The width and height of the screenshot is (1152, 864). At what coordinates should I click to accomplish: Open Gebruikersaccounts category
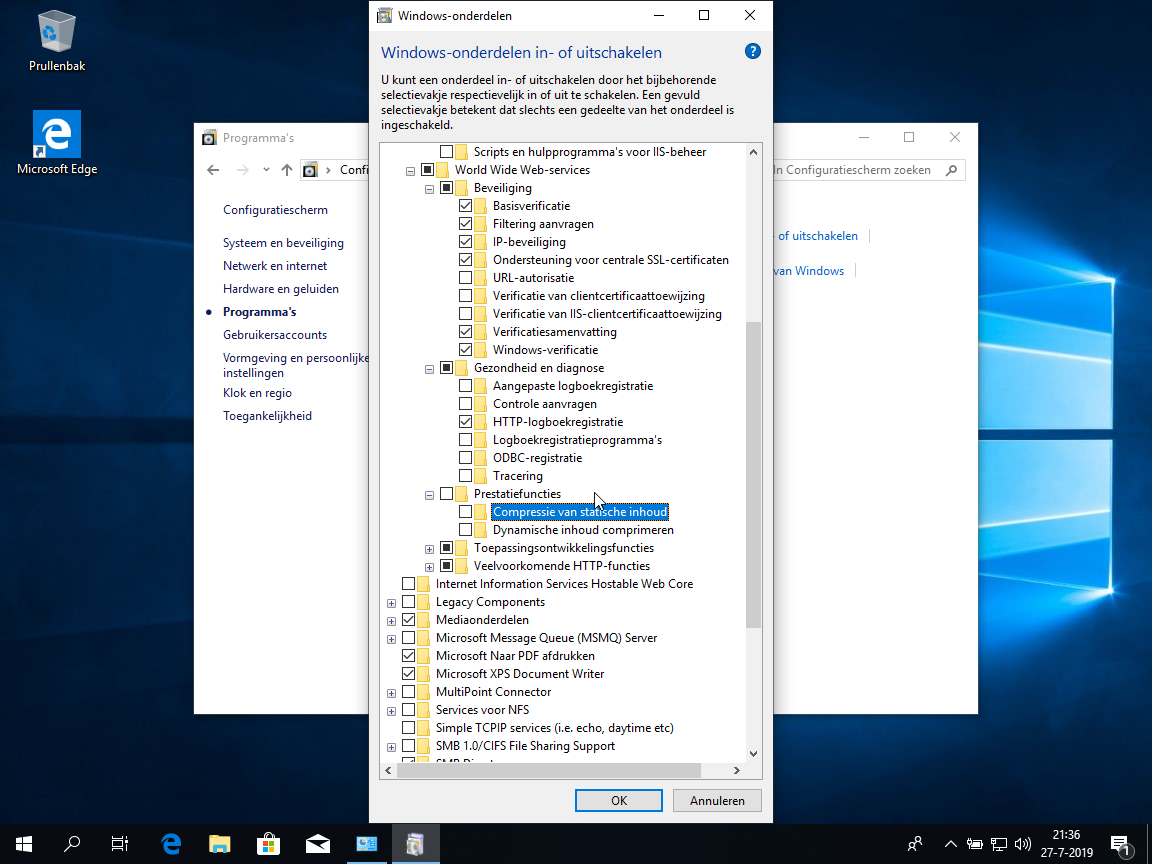click(275, 334)
